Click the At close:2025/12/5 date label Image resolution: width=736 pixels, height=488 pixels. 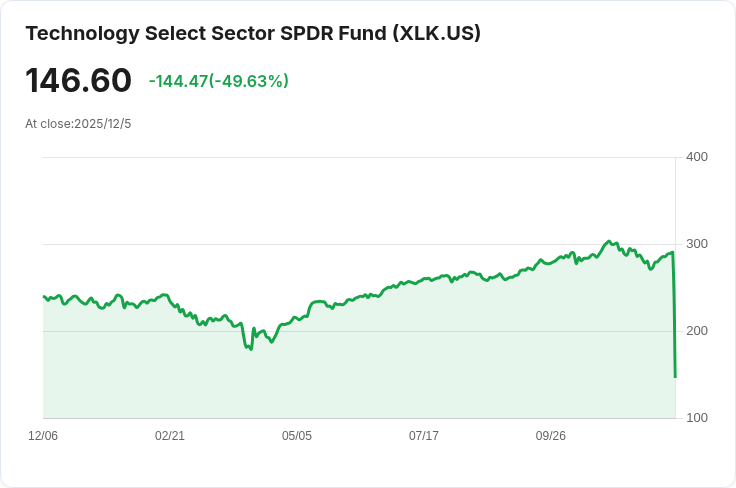(78, 124)
